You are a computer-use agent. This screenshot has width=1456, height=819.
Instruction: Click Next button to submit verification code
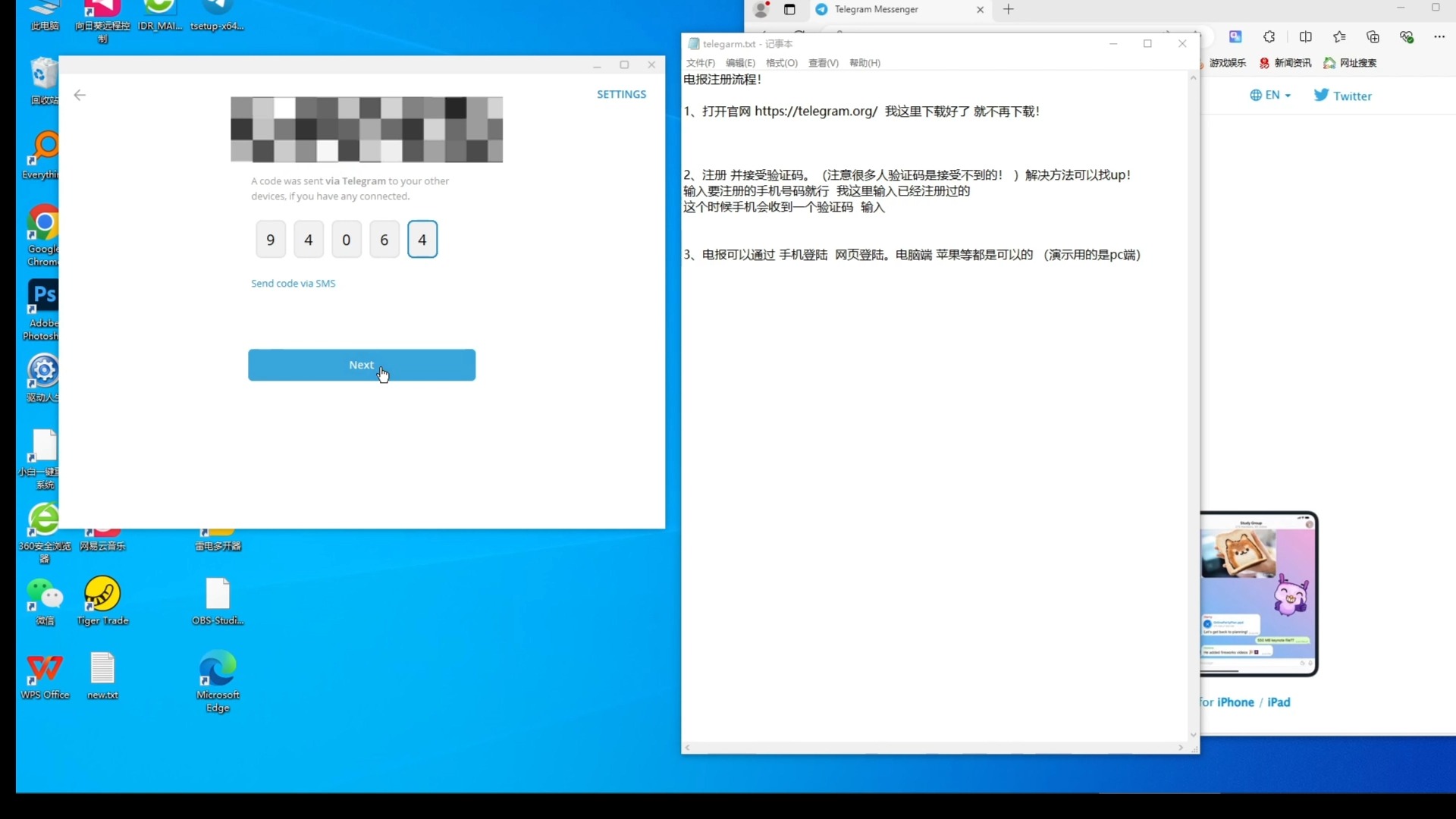coord(362,364)
